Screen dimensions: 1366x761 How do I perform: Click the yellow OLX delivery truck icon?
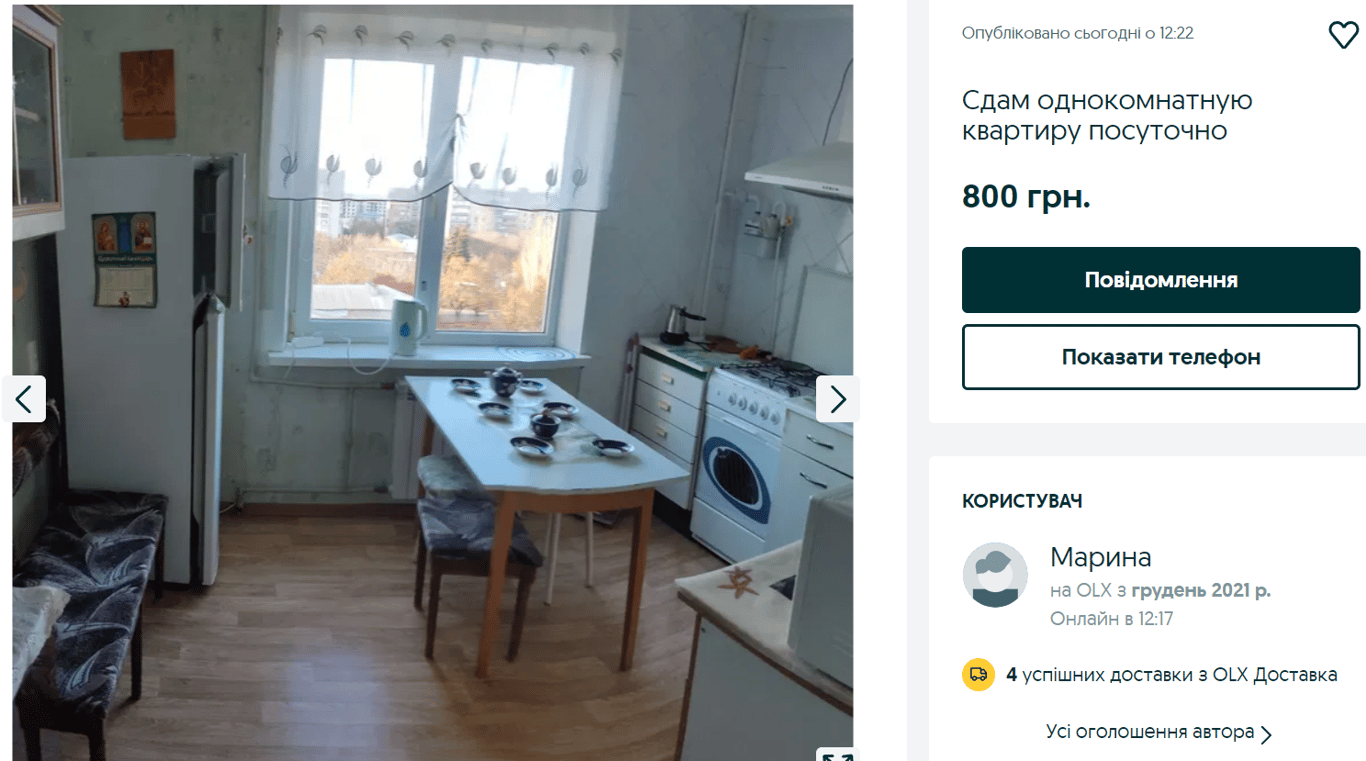(x=978, y=675)
